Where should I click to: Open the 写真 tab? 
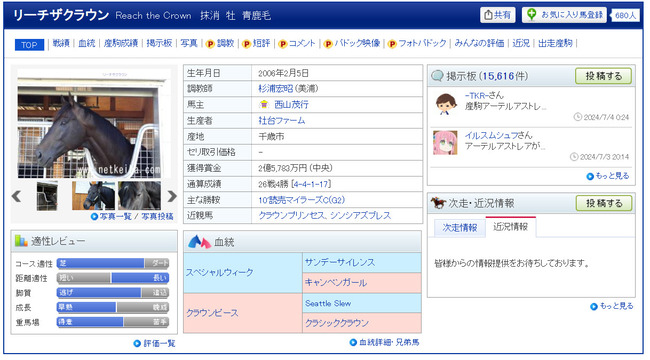click(x=189, y=43)
